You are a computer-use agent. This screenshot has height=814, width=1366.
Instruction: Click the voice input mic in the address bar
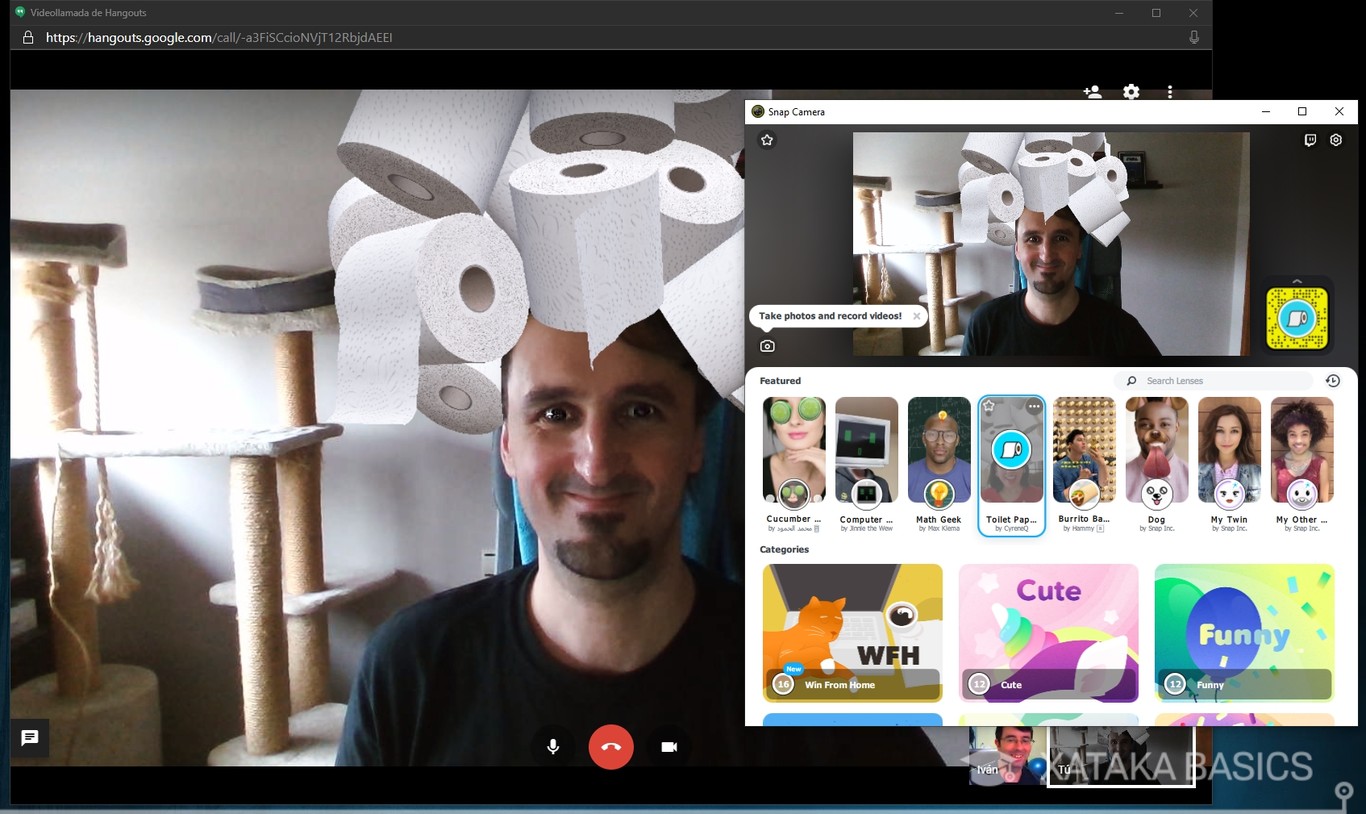(x=1193, y=37)
